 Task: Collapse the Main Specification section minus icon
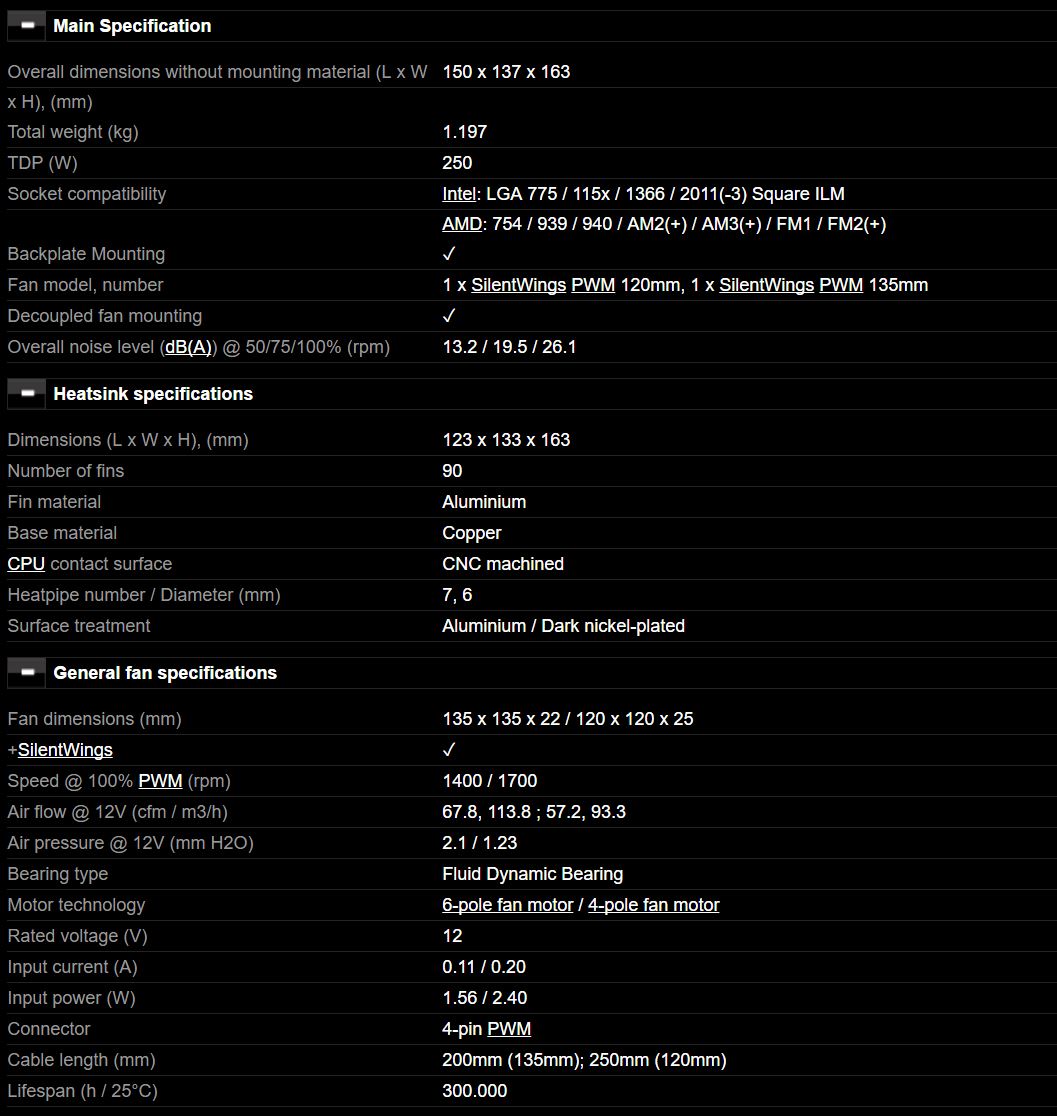click(27, 26)
